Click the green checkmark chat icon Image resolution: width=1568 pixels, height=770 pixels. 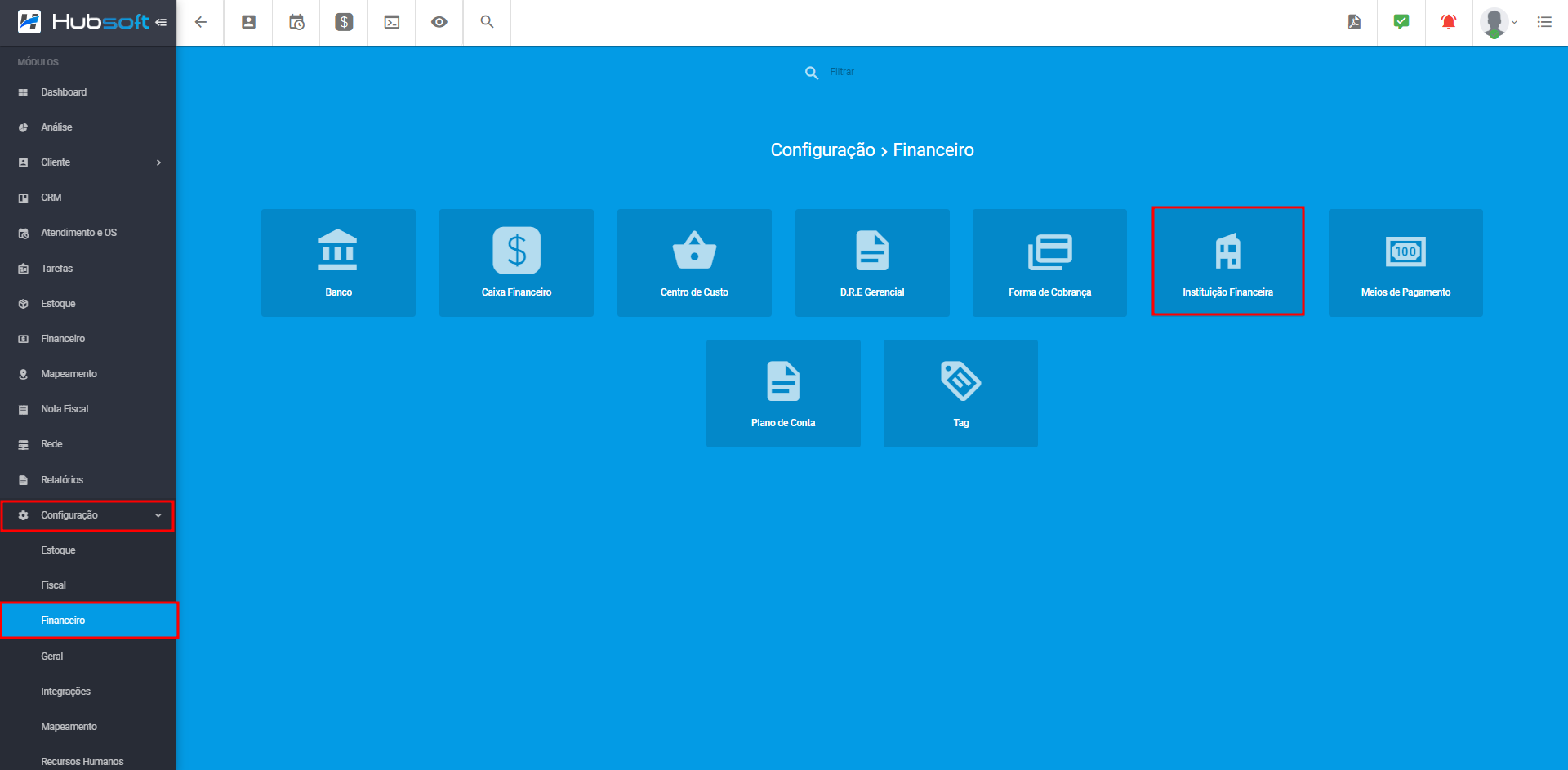(x=1401, y=22)
